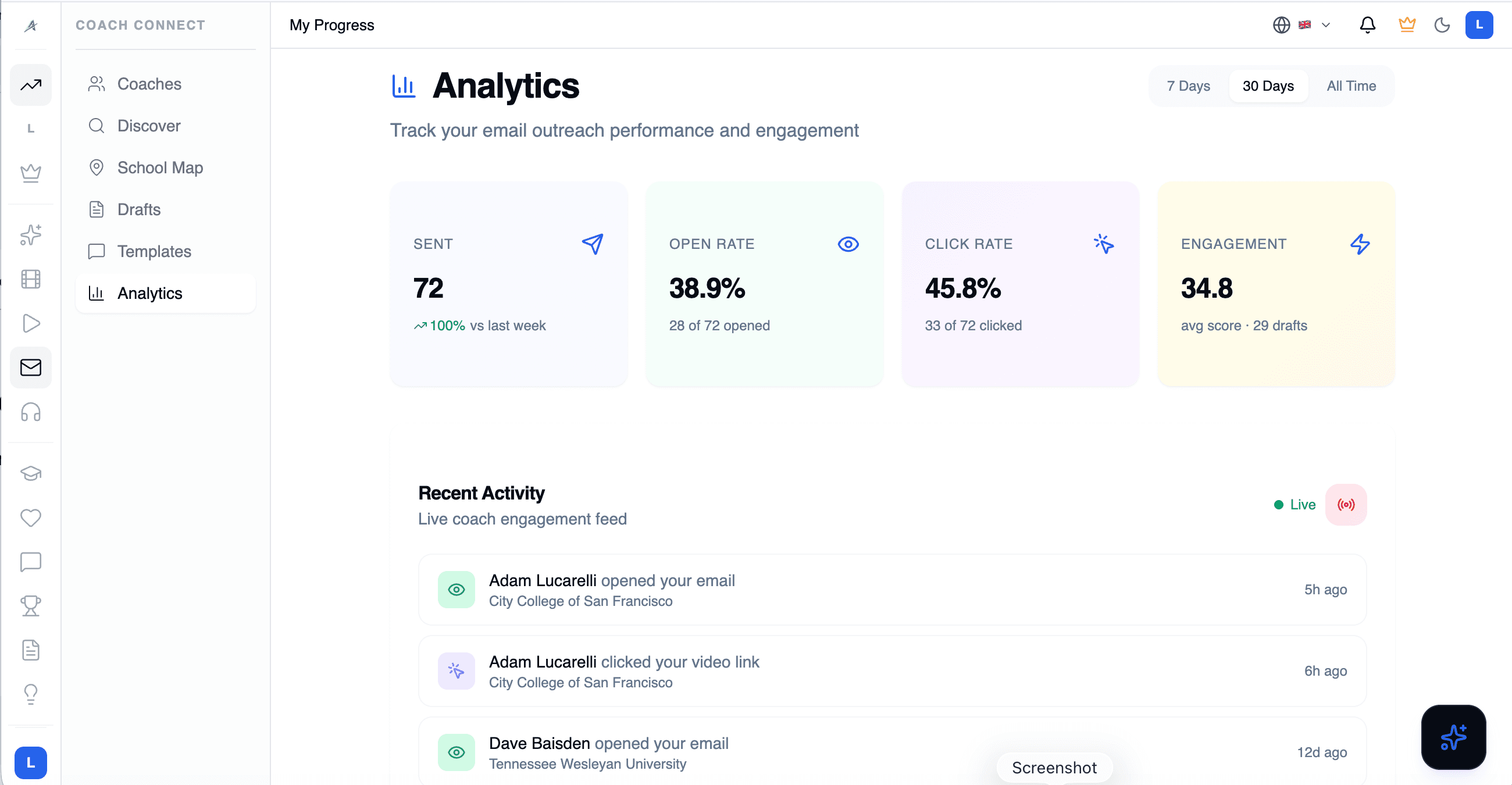
Task: Click the lightbulb tips icon
Action: pyautogui.click(x=30, y=694)
